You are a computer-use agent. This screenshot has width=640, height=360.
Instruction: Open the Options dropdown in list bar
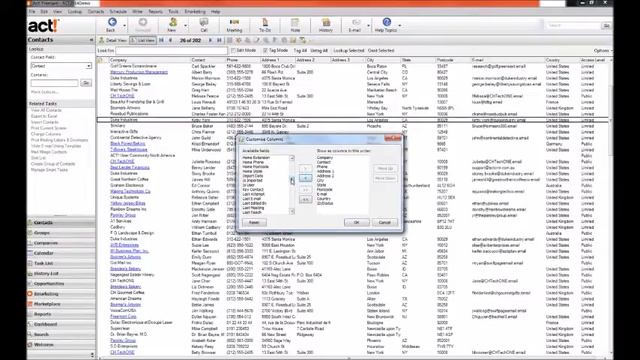tap(603, 51)
